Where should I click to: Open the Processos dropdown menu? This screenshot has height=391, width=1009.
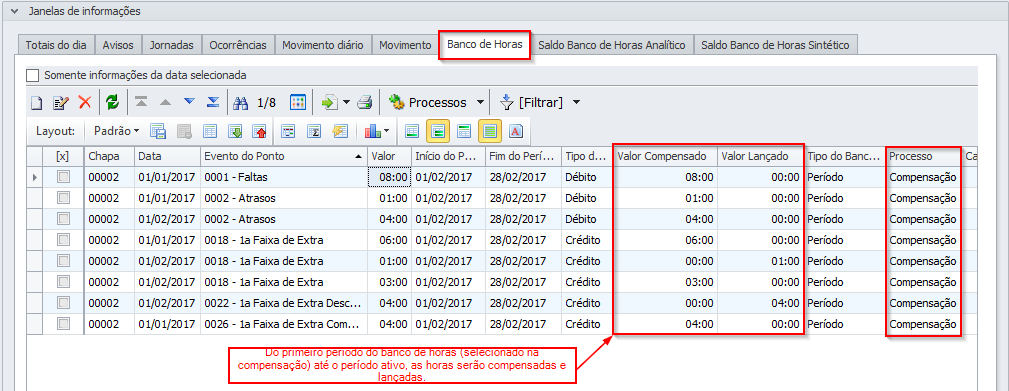pos(480,102)
